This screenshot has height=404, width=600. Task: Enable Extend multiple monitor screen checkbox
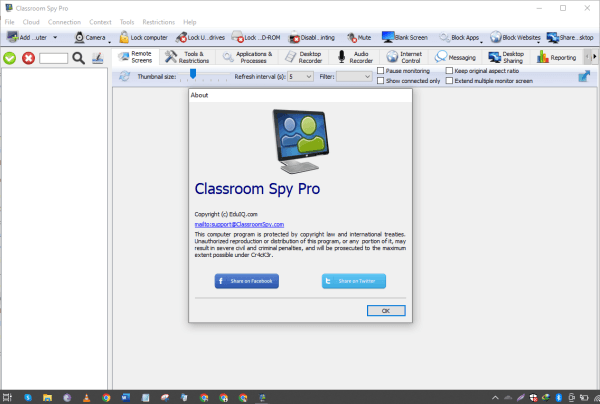(x=449, y=81)
